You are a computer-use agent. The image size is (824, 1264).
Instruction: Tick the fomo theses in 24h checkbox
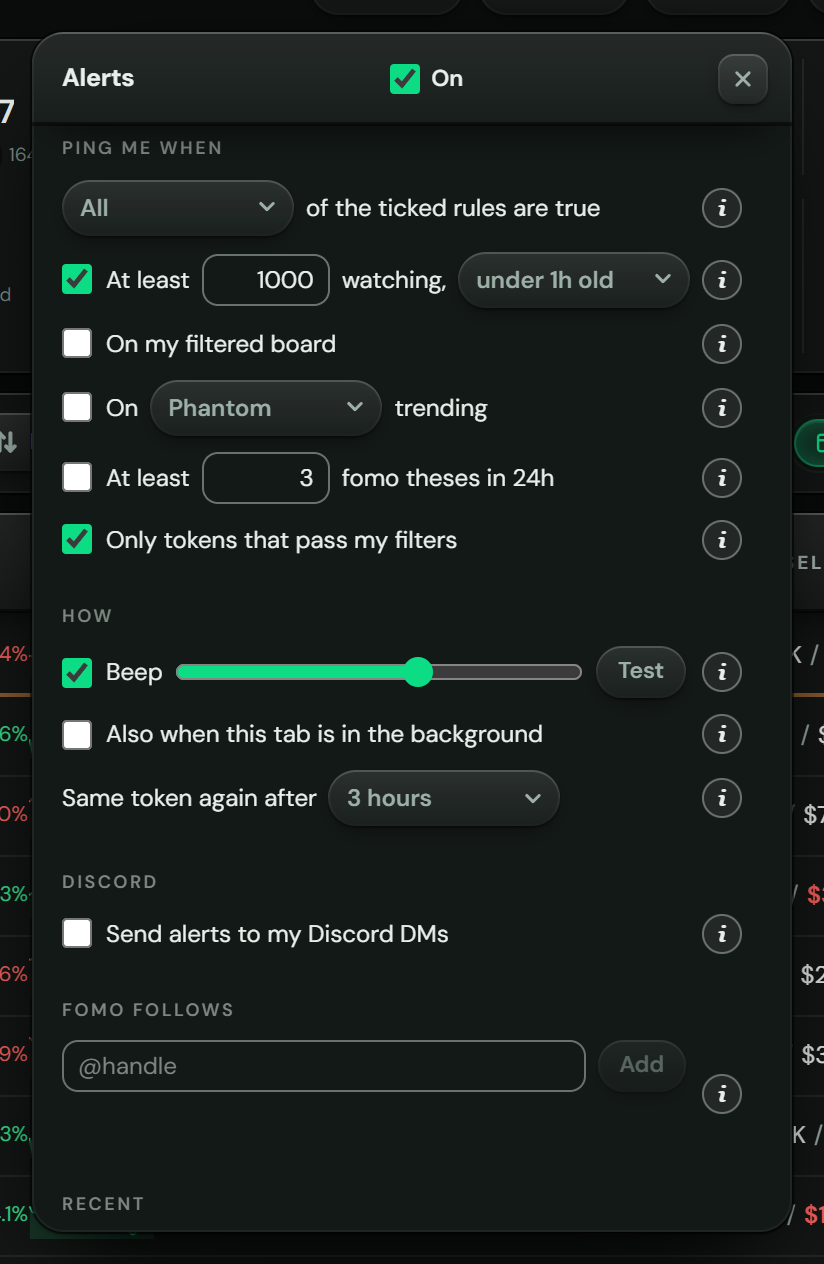[x=77, y=477]
